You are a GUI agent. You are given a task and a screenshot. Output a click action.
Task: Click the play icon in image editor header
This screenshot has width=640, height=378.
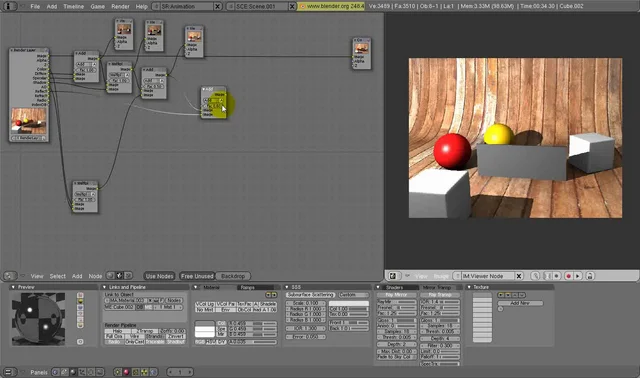pos(578,276)
